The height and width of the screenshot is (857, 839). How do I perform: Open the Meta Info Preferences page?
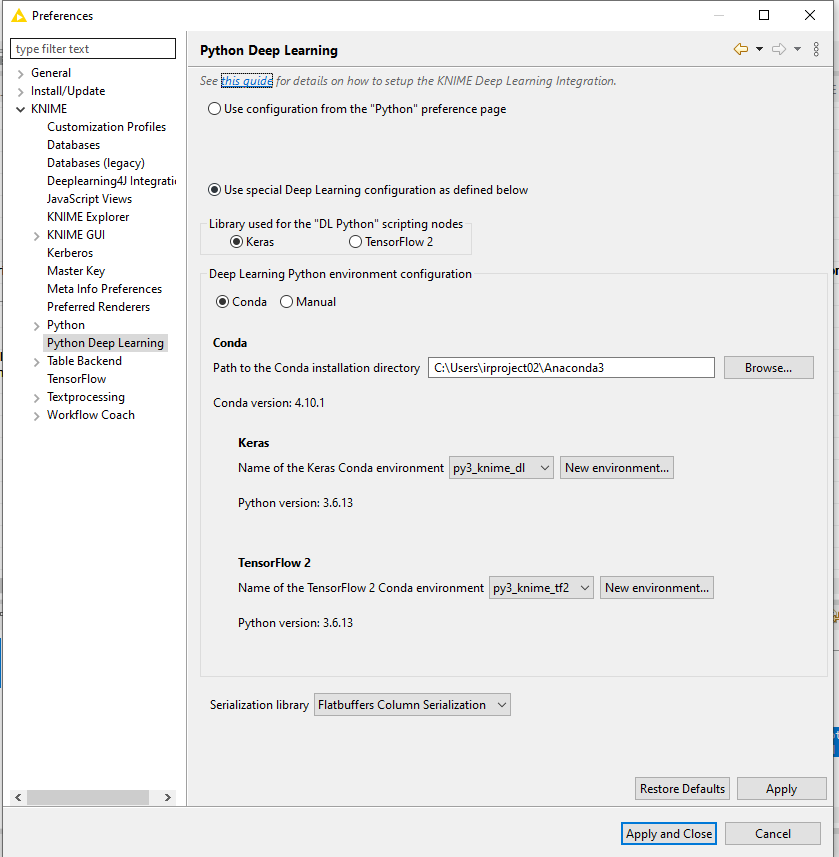tap(104, 289)
